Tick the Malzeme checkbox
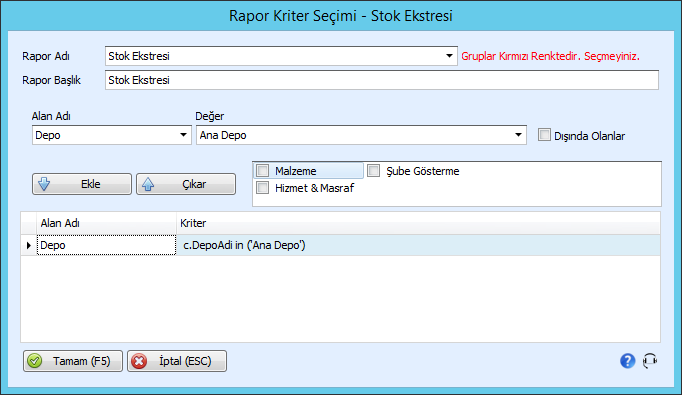The height and width of the screenshot is (395, 682). [x=263, y=171]
